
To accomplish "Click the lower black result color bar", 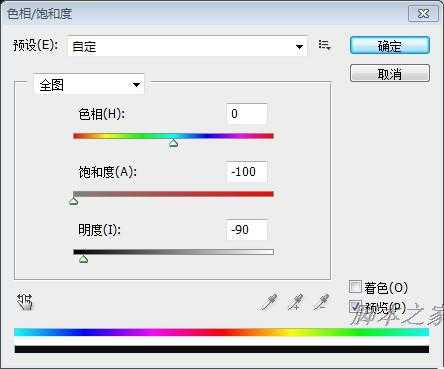I will coord(222,349).
